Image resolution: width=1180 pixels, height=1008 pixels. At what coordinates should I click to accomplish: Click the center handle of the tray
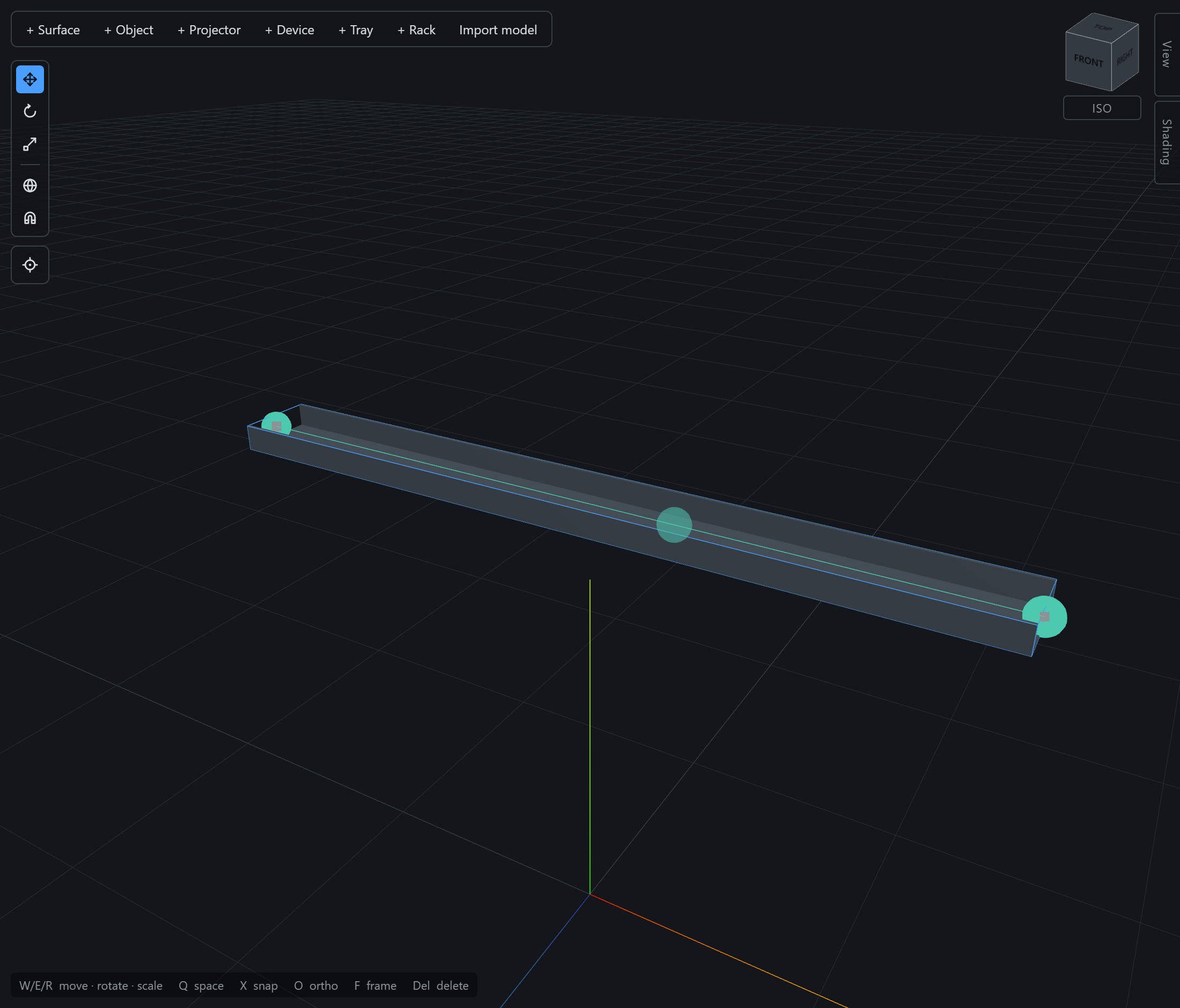(674, 525)
